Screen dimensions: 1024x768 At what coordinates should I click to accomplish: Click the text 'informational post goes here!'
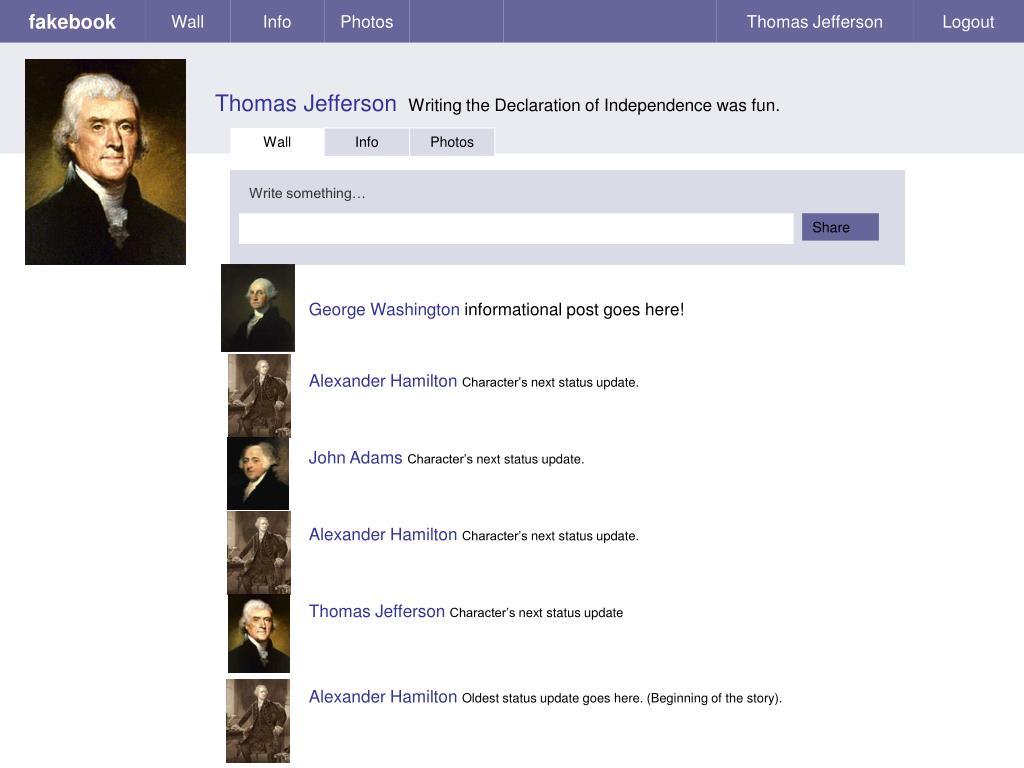tap(574, 310)
